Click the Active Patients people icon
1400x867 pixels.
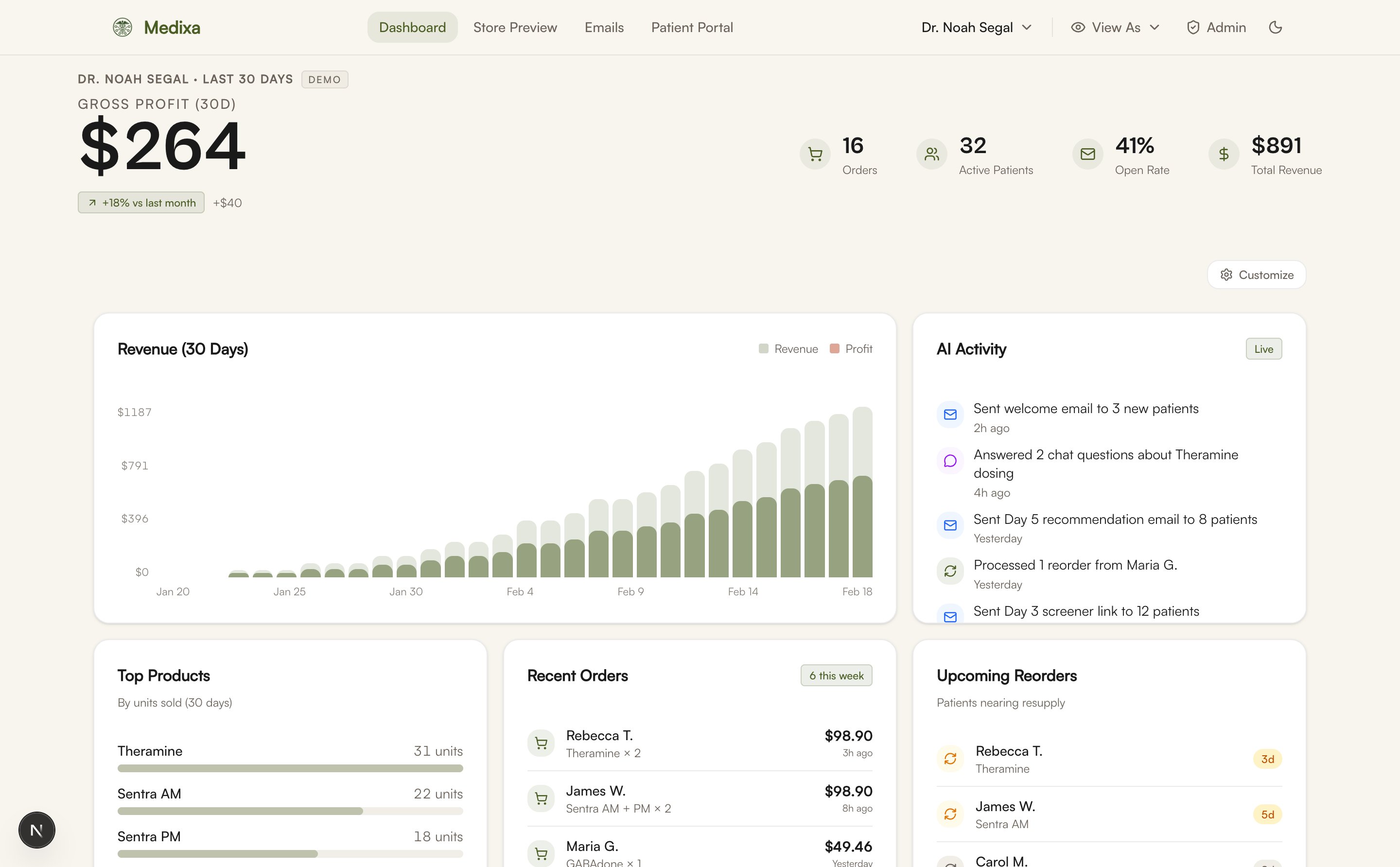pyautogui.click(x=931, y=154)
